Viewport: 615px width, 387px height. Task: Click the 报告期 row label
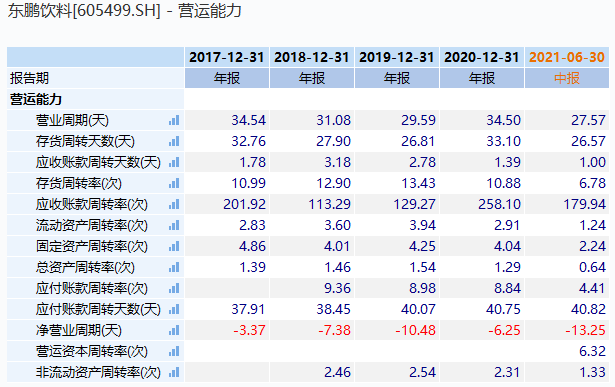pyautogui.click(x=29, y=78)
